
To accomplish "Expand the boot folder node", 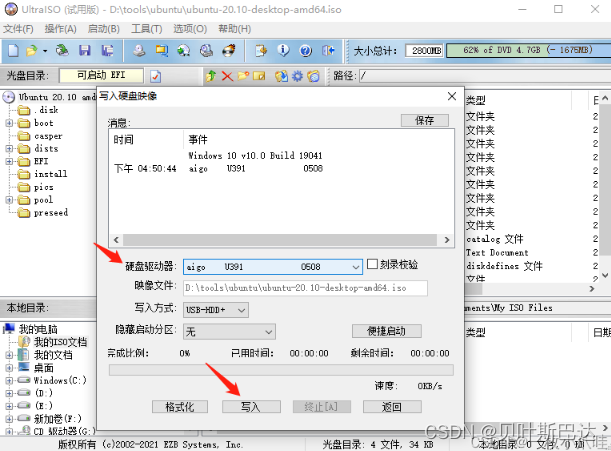I will (9, 123).
